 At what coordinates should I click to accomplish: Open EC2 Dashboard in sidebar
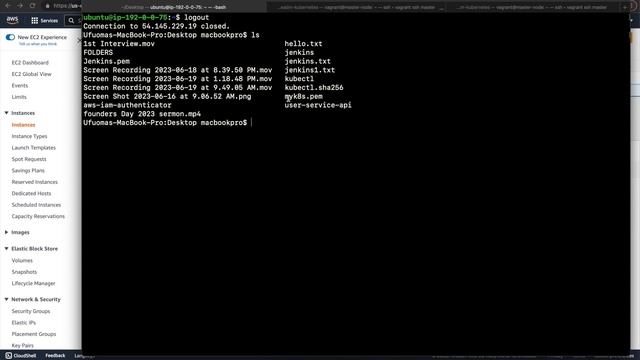tap(30, 62)
